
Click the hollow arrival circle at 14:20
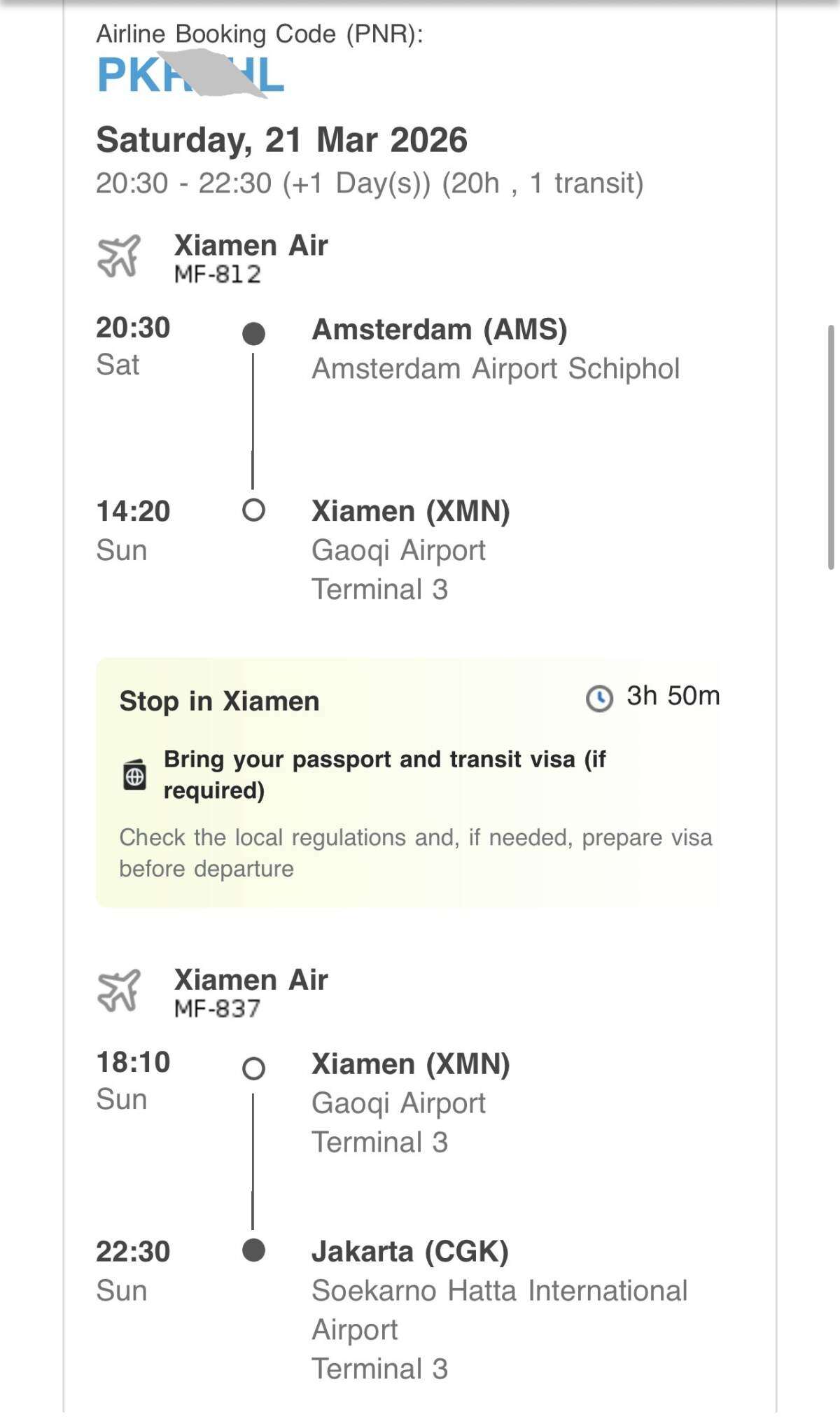pos(253,510)
